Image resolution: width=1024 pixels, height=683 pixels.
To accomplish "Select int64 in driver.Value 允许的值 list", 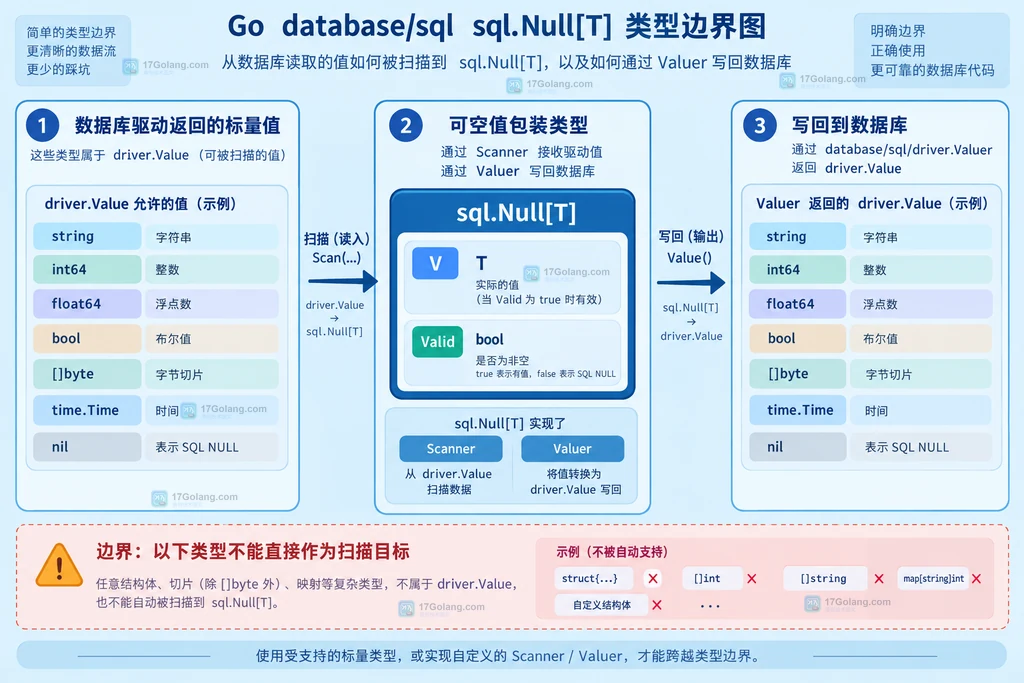I will (88, 270).
